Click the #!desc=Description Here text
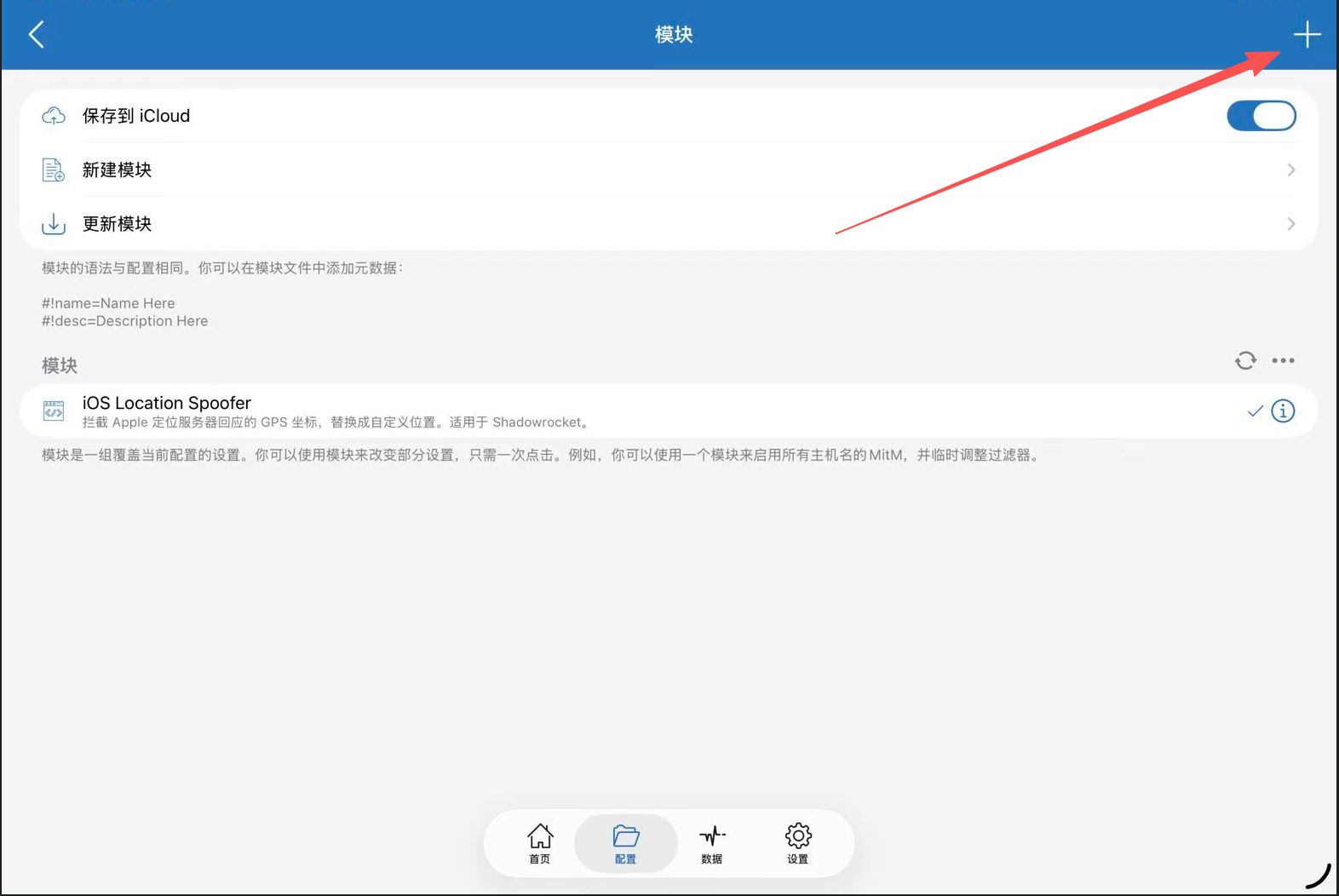Viewport: 1339px width, 896px height. coord(125,321)
